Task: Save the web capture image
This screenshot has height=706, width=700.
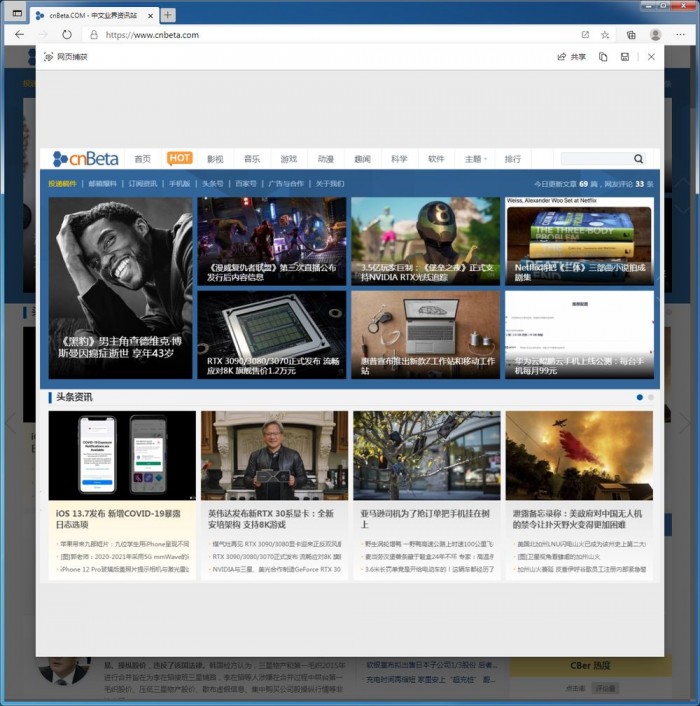Action: (625, 57)
